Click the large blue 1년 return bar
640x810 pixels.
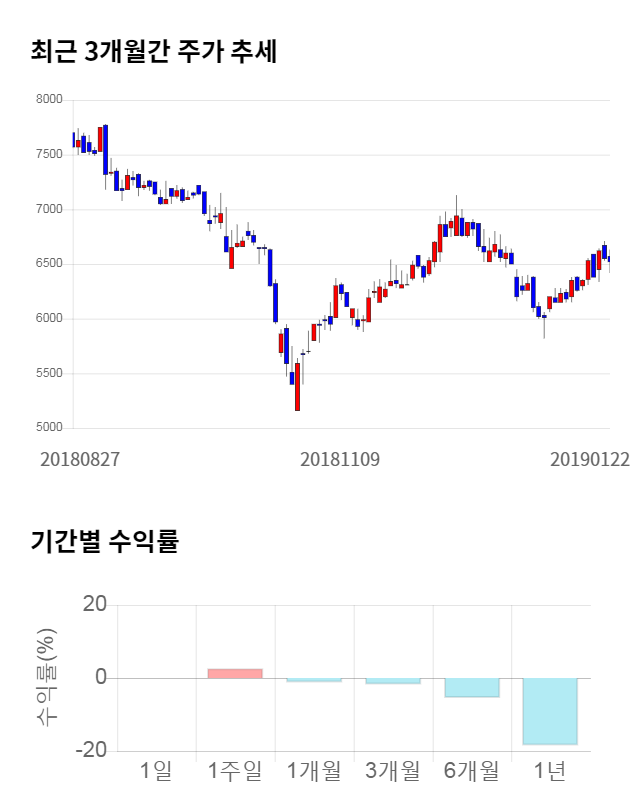pos(550,711)
